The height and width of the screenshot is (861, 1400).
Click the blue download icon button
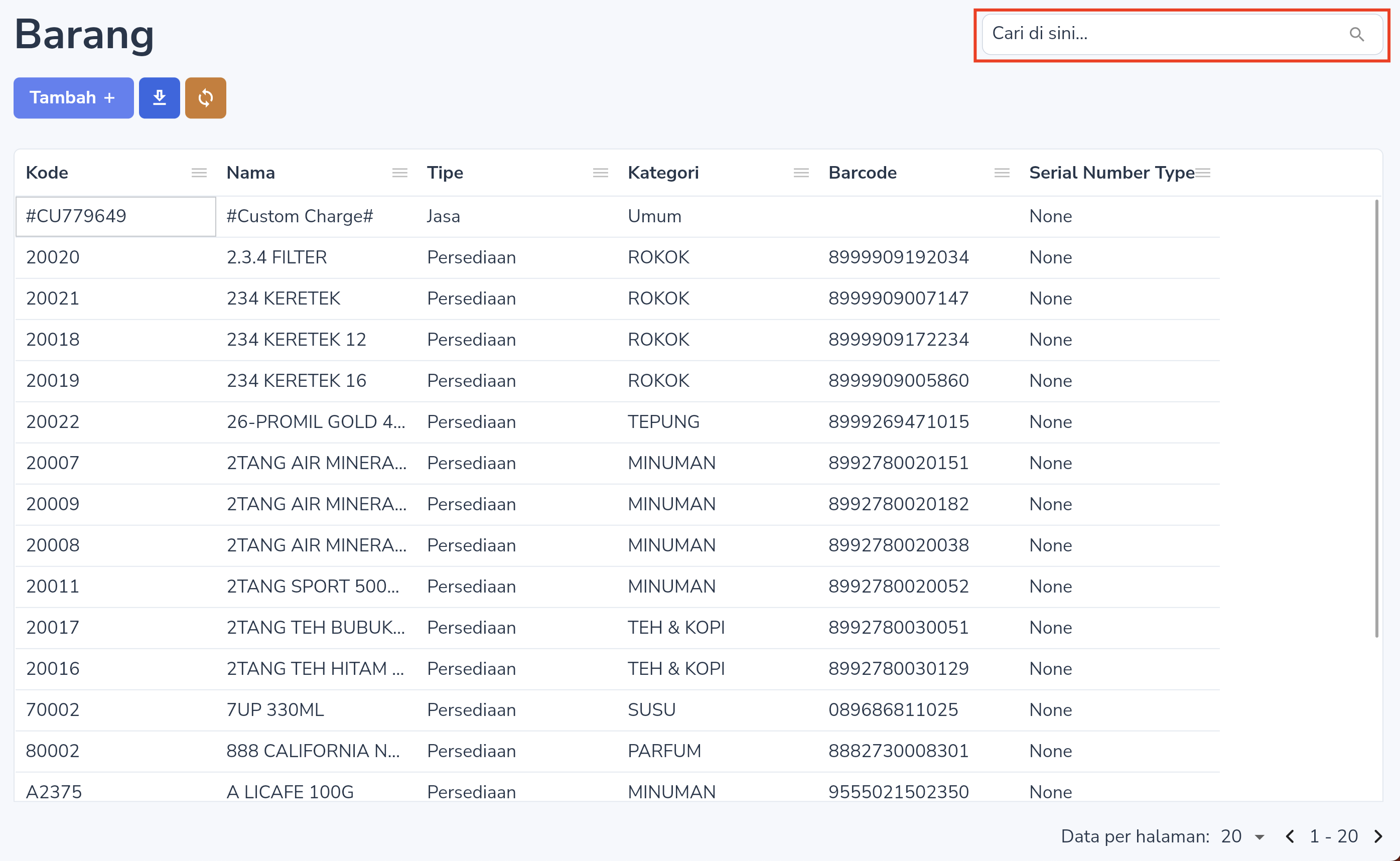[160, 98]
